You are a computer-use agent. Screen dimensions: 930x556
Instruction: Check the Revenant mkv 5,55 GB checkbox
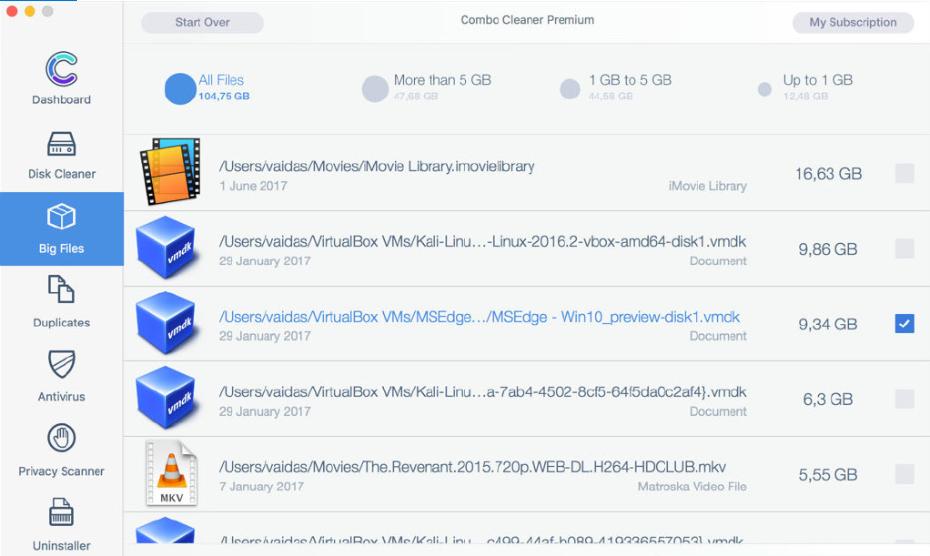click(904, 474)
